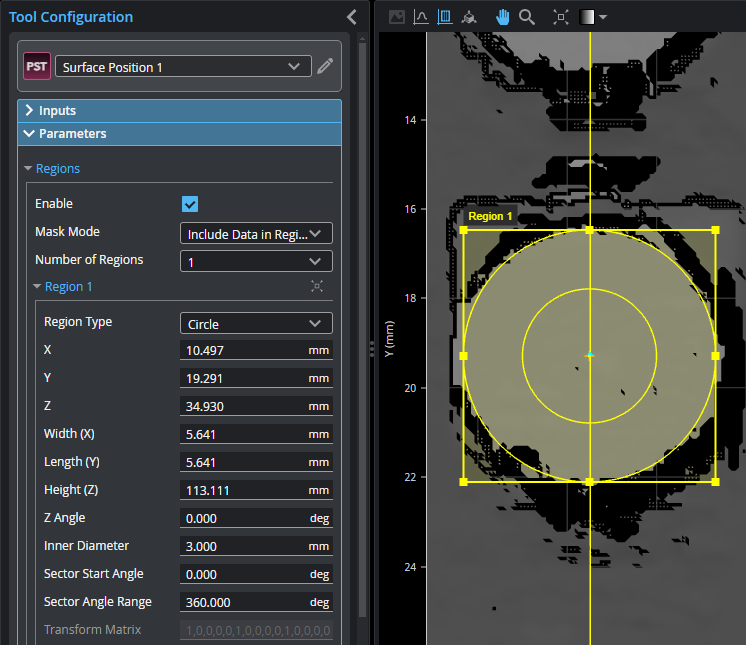Screen dimensions: 746x645
Task: Open the Number of Regions dropdown
Action: [256, 261]
